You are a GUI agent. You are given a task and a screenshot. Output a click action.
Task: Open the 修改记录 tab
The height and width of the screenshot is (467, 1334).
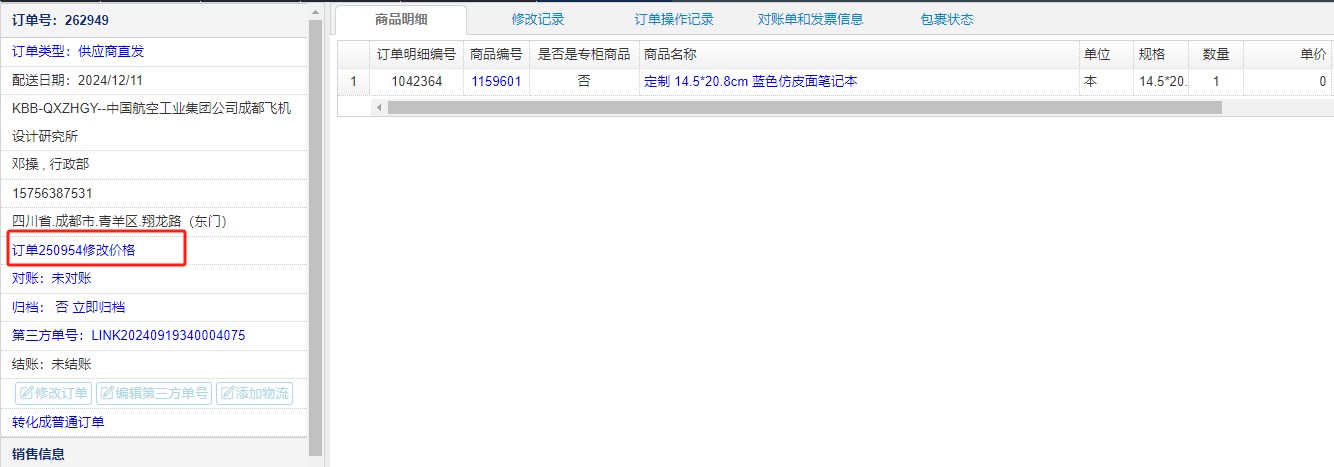point(538,19)
